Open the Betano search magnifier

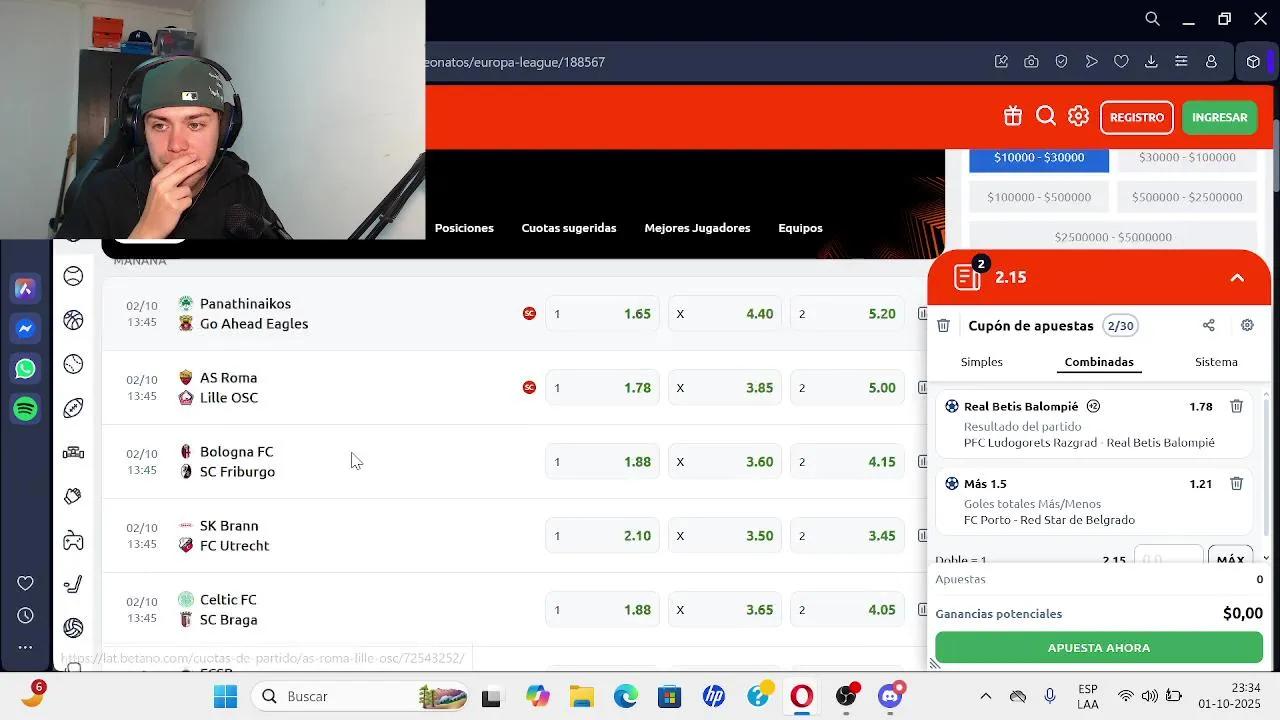pyautogui.click(x=1046, y=117)
